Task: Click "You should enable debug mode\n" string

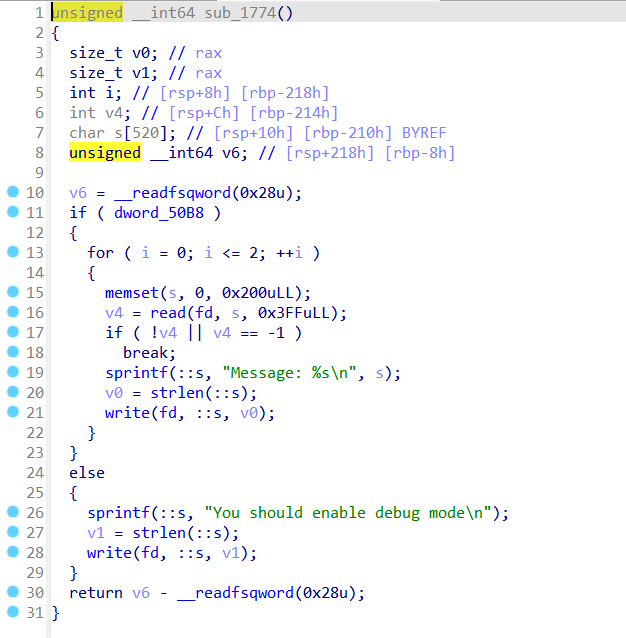Action: point(348,513)
